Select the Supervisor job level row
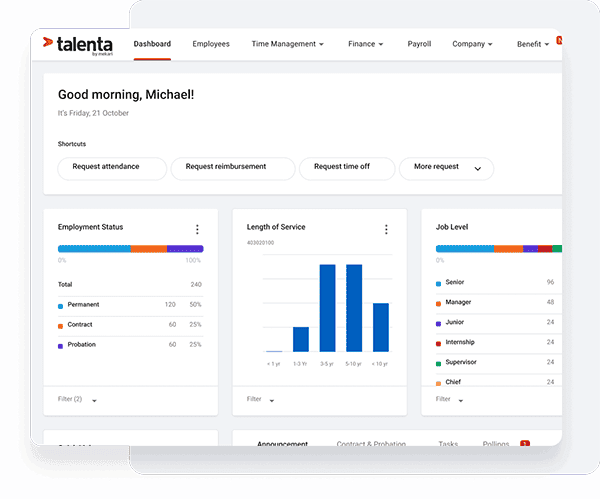Image resolution: width=600 pixels, height=500 pixels. [499, 362]
